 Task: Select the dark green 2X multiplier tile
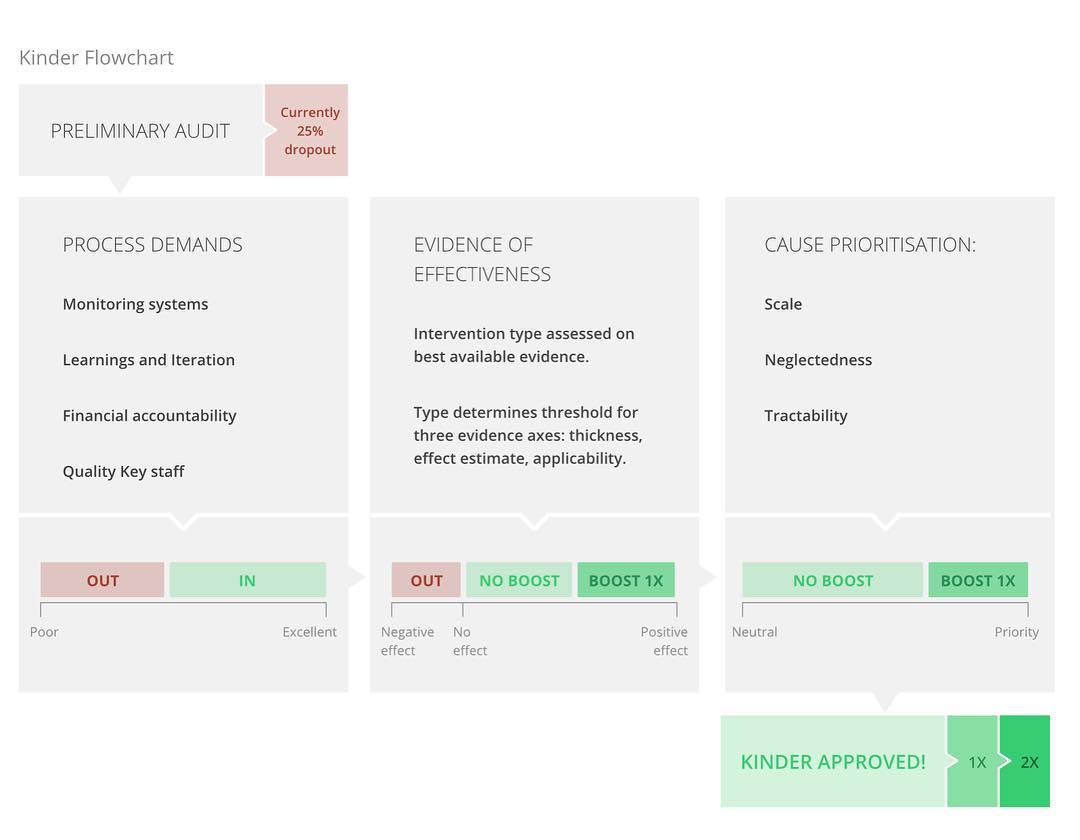click(x=1027, y=762)
